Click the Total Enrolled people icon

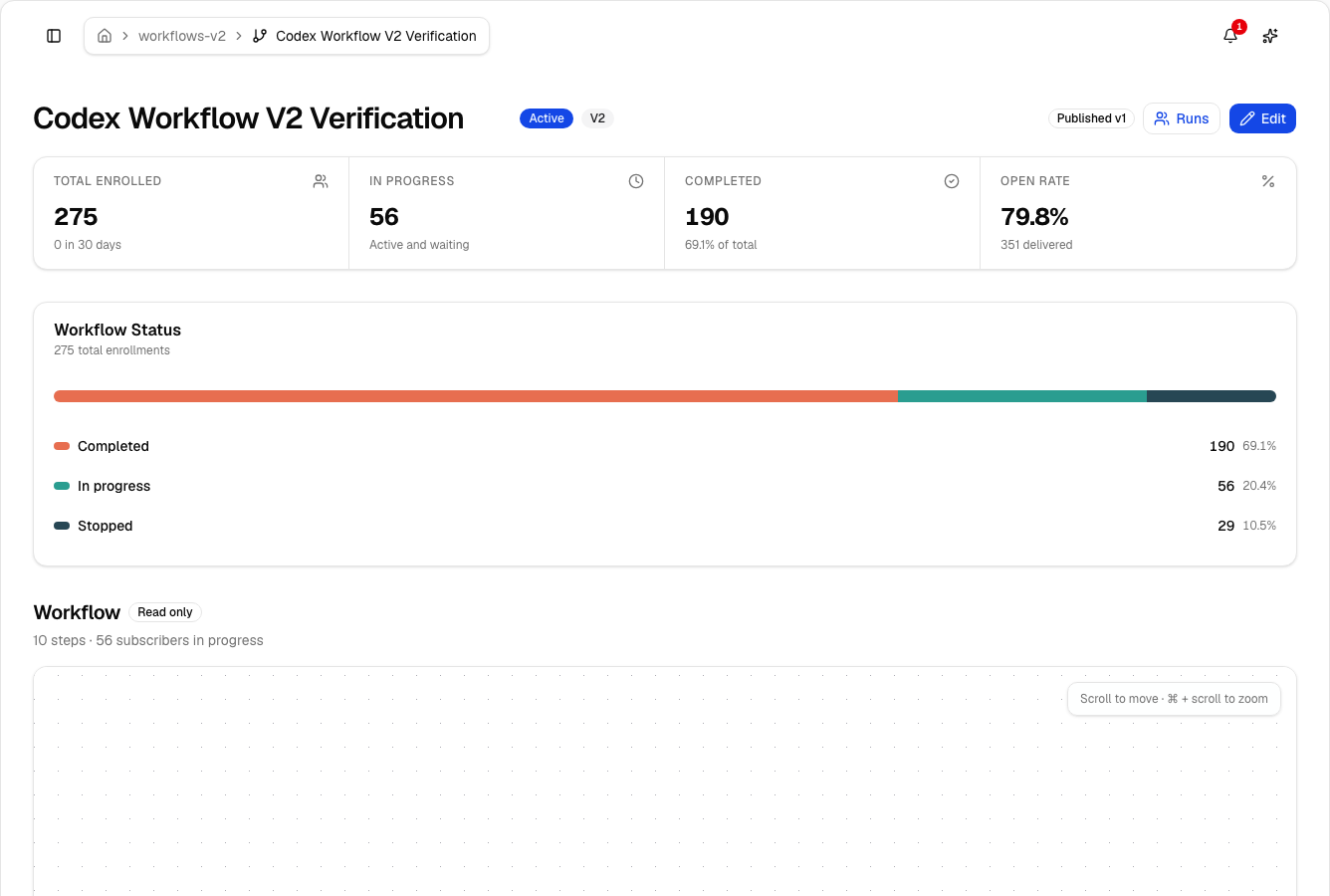(321, 181)
